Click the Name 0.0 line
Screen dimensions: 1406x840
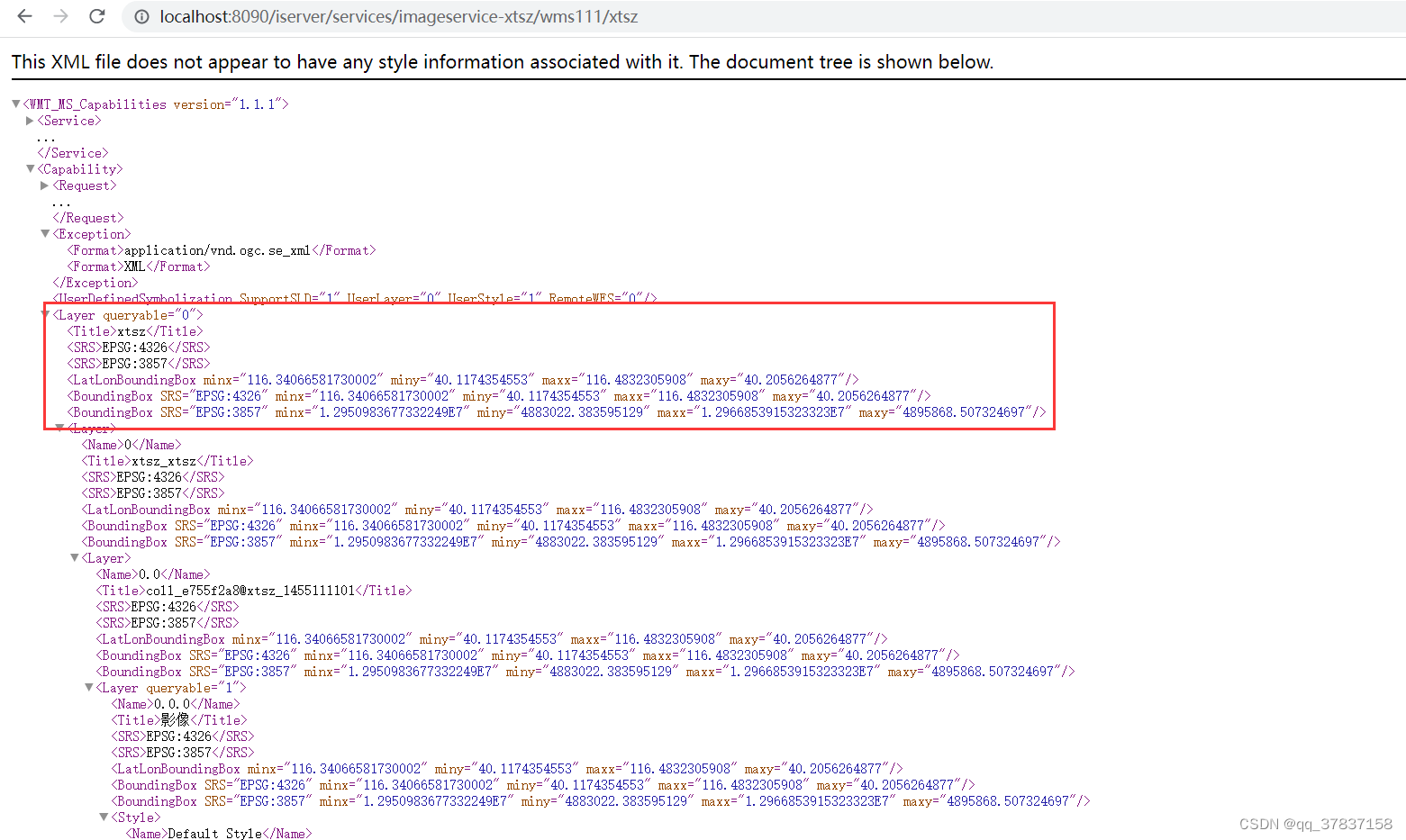click(153, 574)
